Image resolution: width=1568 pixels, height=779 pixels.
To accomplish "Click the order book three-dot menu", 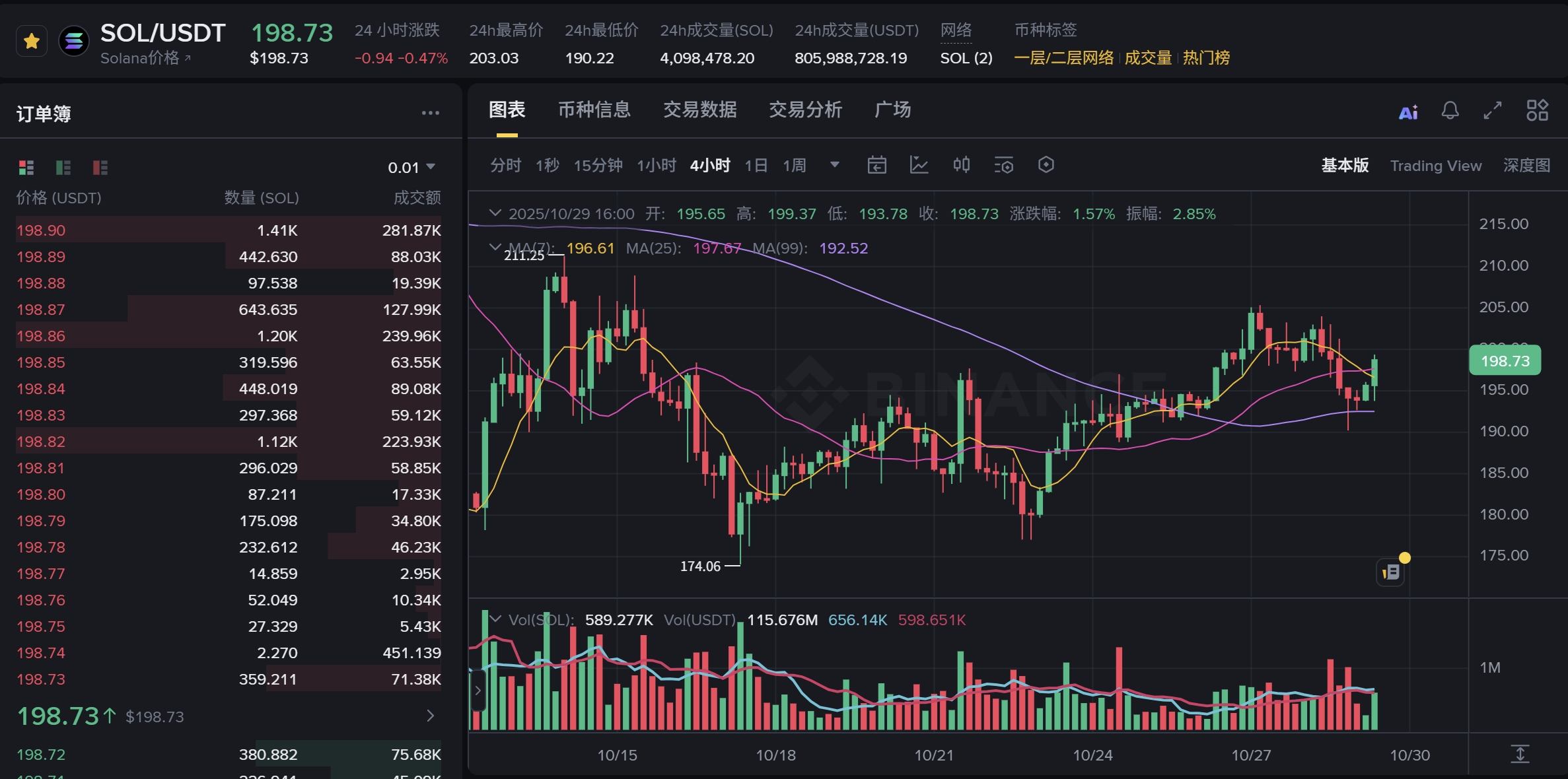I will tap(430, 114).
